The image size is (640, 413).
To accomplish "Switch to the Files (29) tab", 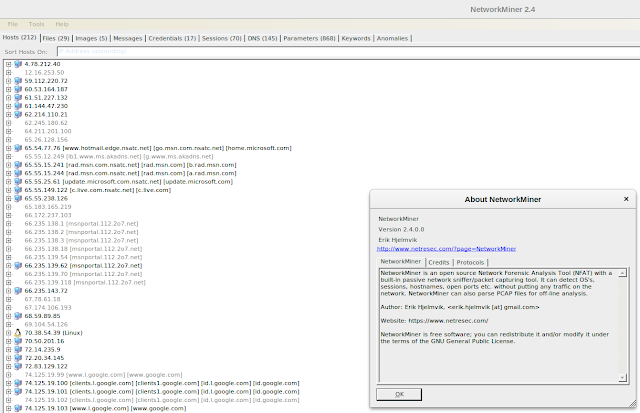I will [x=56, y=38].
